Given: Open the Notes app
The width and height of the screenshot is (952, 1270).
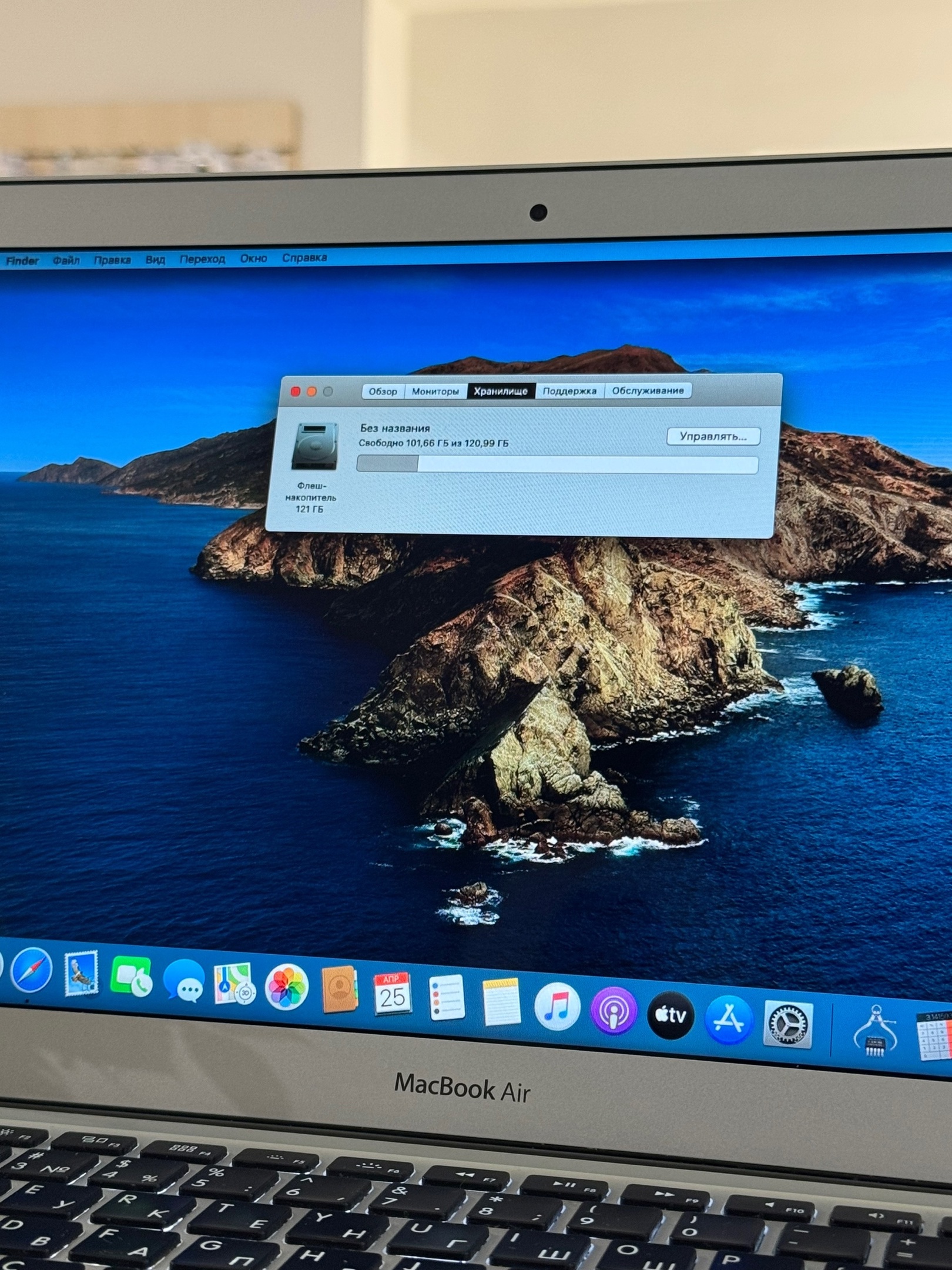Looking at the screenshot, I should click(501, 1001).
